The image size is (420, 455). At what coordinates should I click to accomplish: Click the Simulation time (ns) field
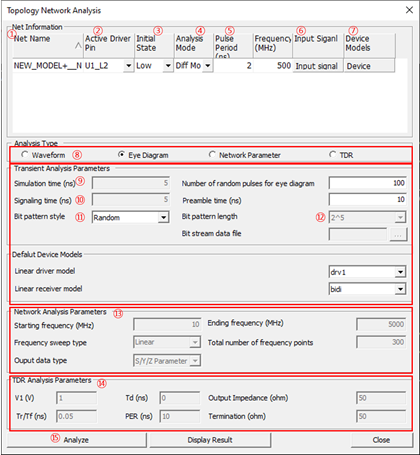(131, 183)
